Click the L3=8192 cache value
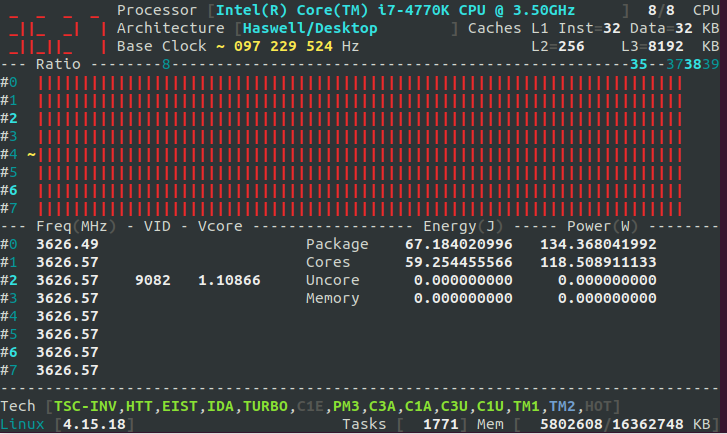727x434 pixels. [x=652, y=46]
